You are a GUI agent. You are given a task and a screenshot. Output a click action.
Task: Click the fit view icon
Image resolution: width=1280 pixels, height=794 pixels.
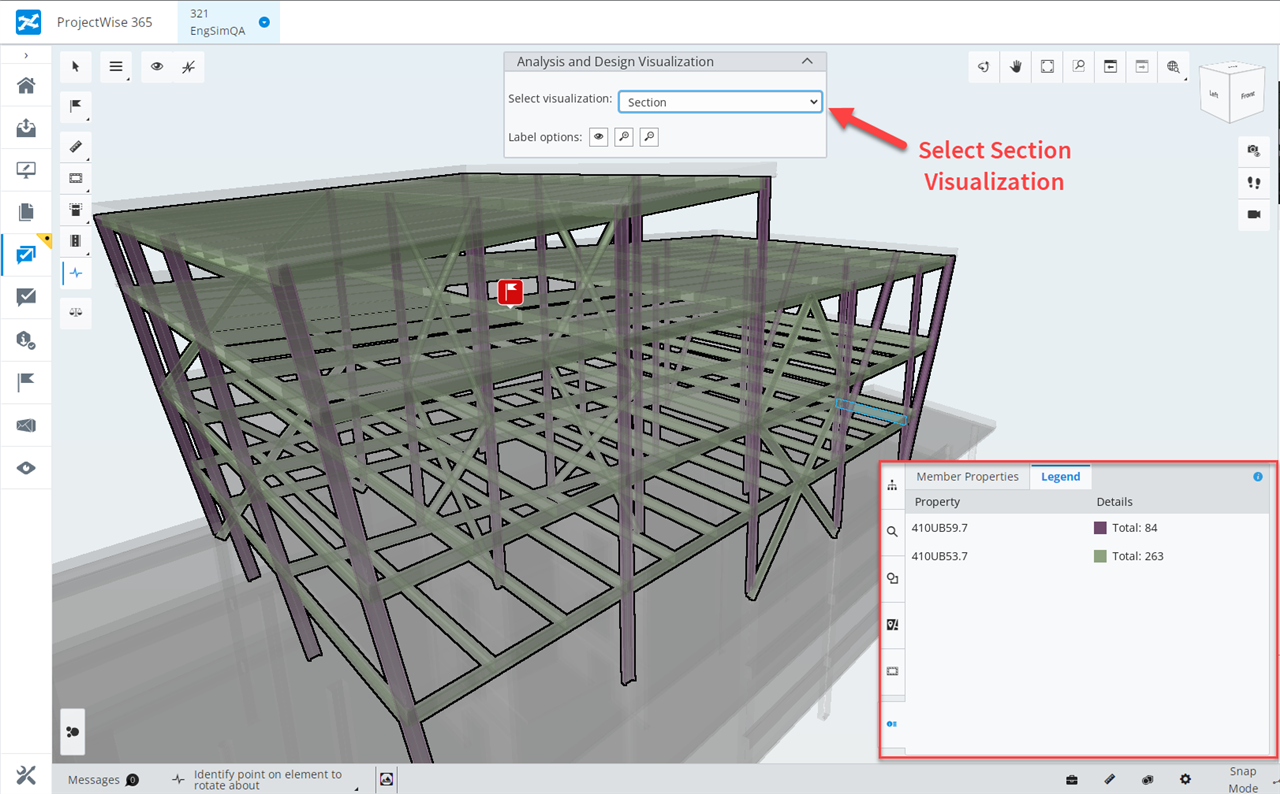1047,67
